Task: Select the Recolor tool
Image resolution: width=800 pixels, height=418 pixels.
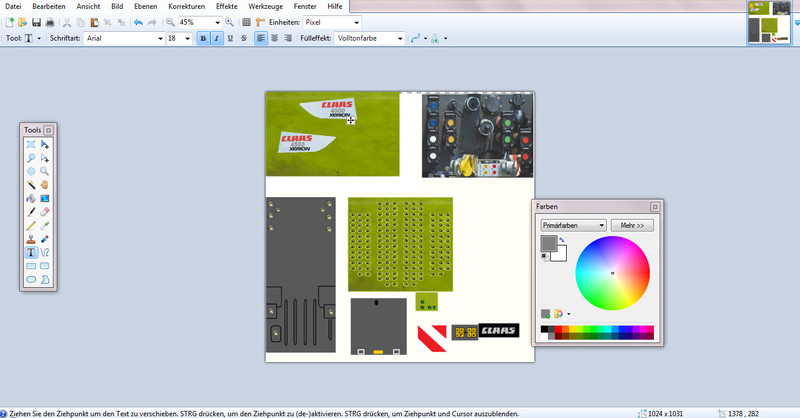Action: click(x=45, y=239)
